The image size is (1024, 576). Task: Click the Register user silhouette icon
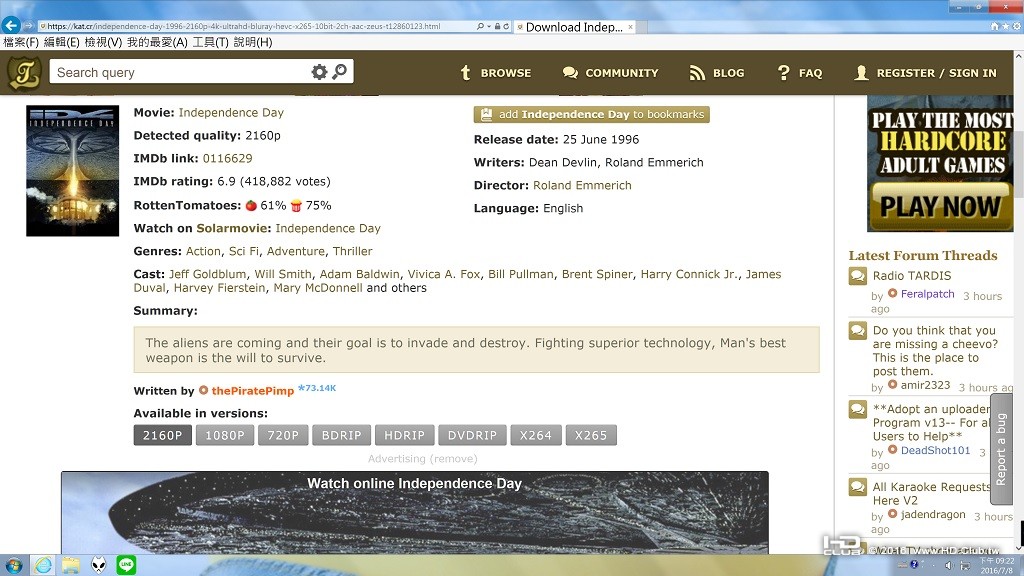(861, 72)
